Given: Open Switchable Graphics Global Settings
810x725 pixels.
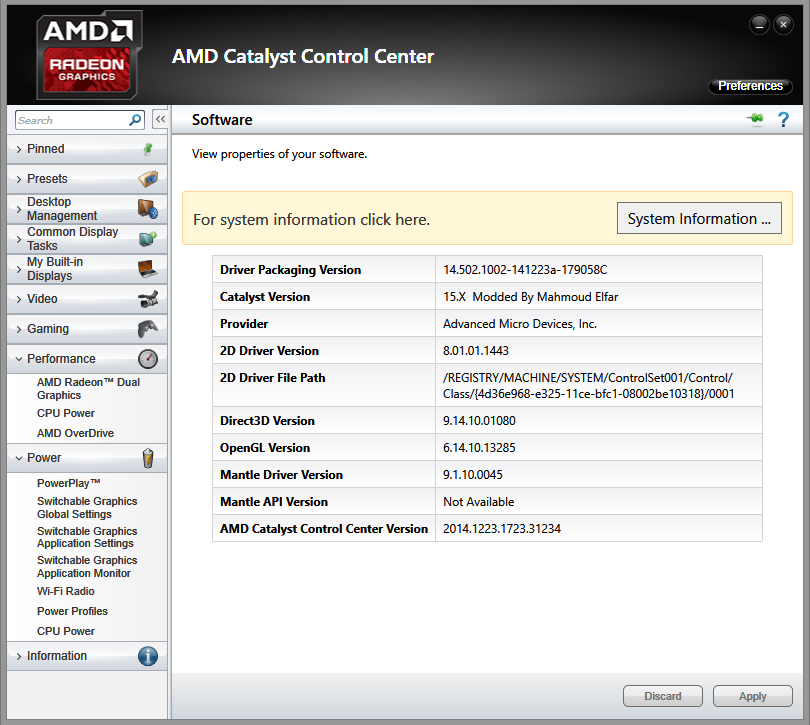Looking at the screenshot, I should [x=87, y=507].
